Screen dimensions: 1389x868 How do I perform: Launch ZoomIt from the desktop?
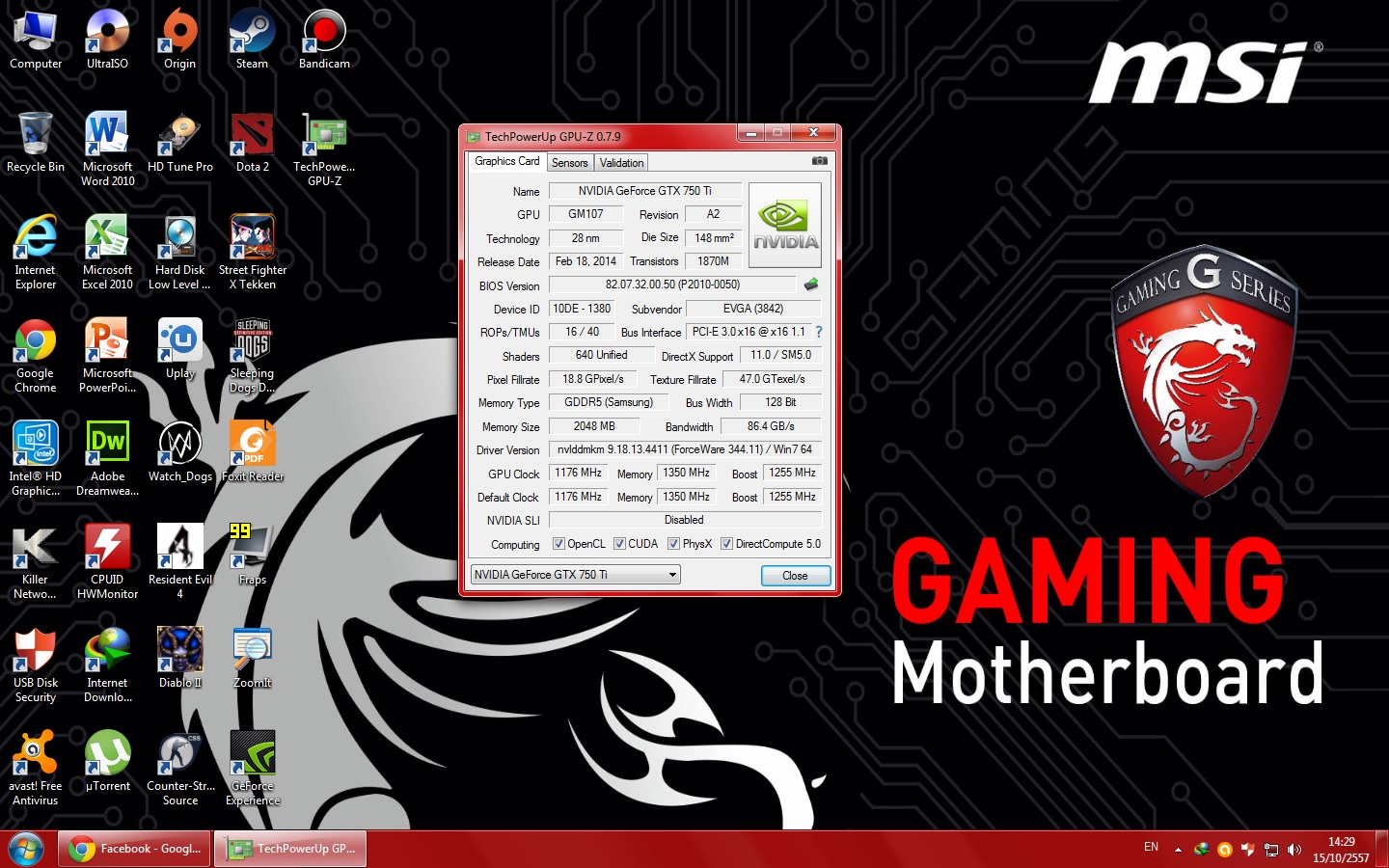252,658
